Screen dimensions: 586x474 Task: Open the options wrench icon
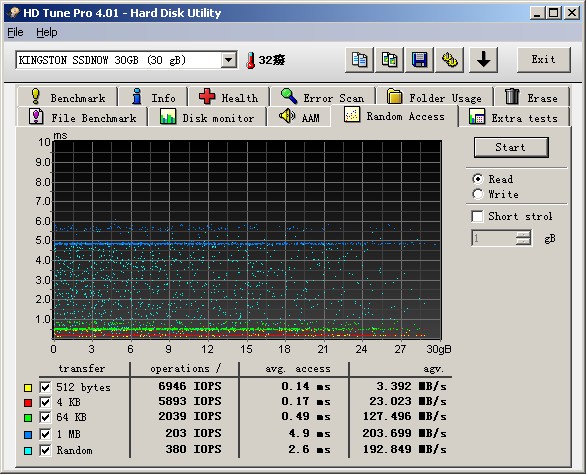(x=450, y=60)
